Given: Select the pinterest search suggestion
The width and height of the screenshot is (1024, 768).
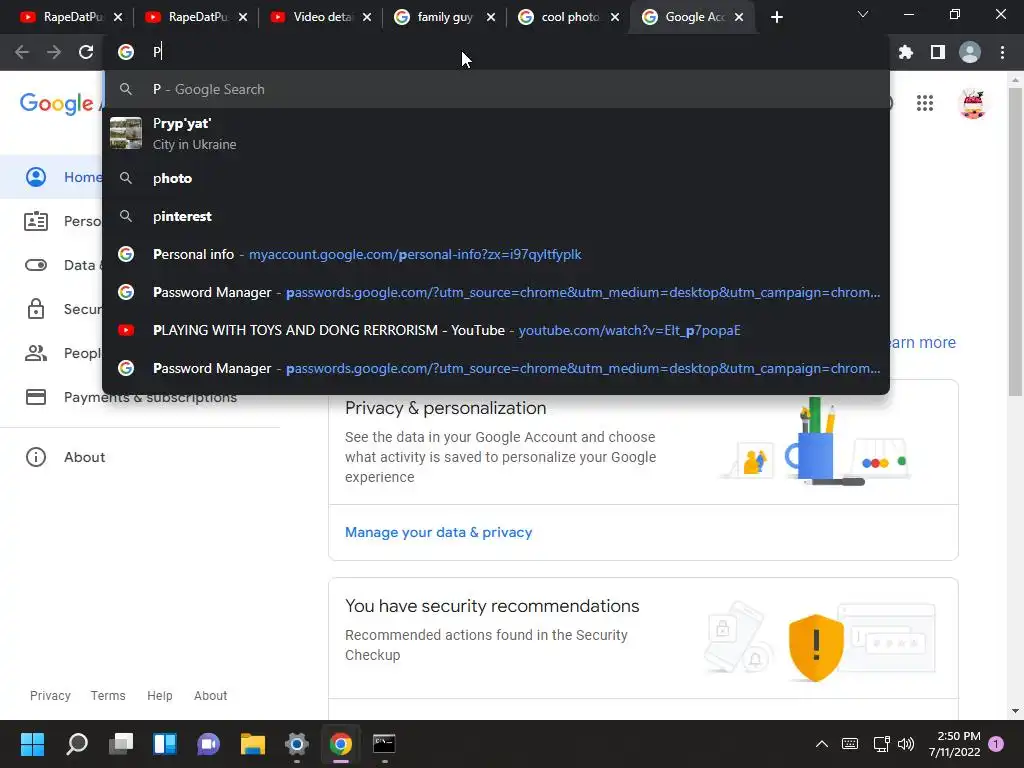Looking at the screenshot, I should click(496, 216).
